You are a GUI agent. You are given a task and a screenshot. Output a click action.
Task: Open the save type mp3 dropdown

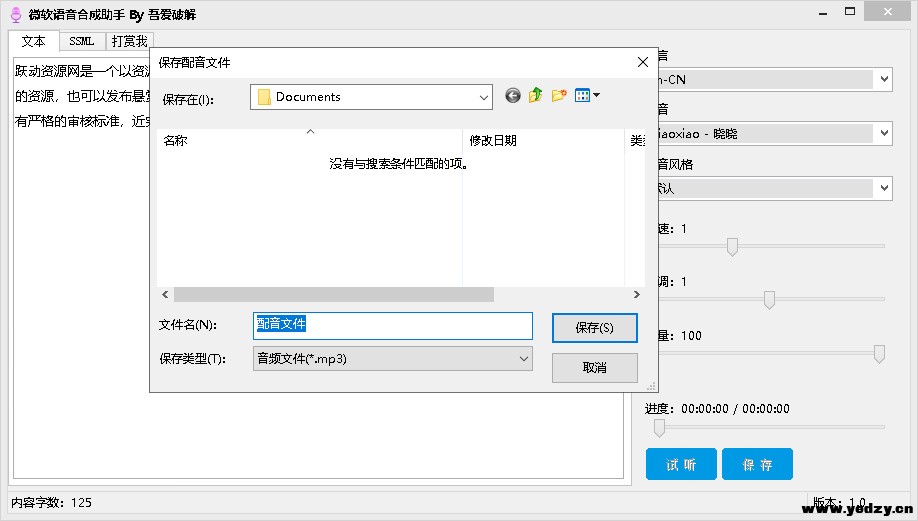coord(523,359)
